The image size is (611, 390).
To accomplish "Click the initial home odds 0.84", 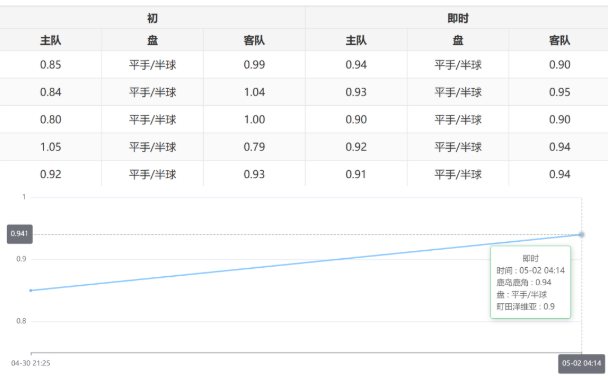I will 51,92.
